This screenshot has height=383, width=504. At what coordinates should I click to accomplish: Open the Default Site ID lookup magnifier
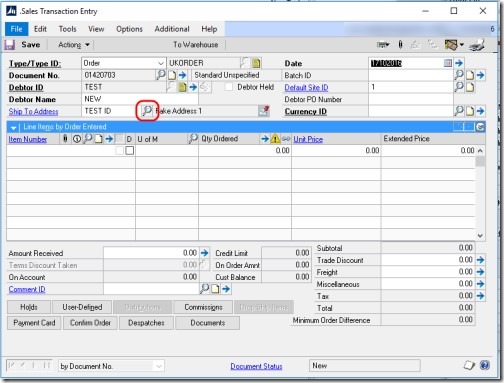tap(459, 87)
